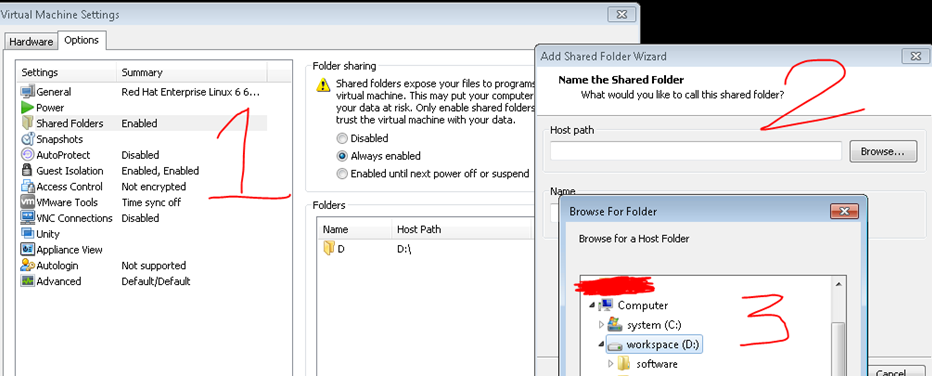Select the VNC Connections settings label
Screen dimensions: 932x376
click(74, 218)
